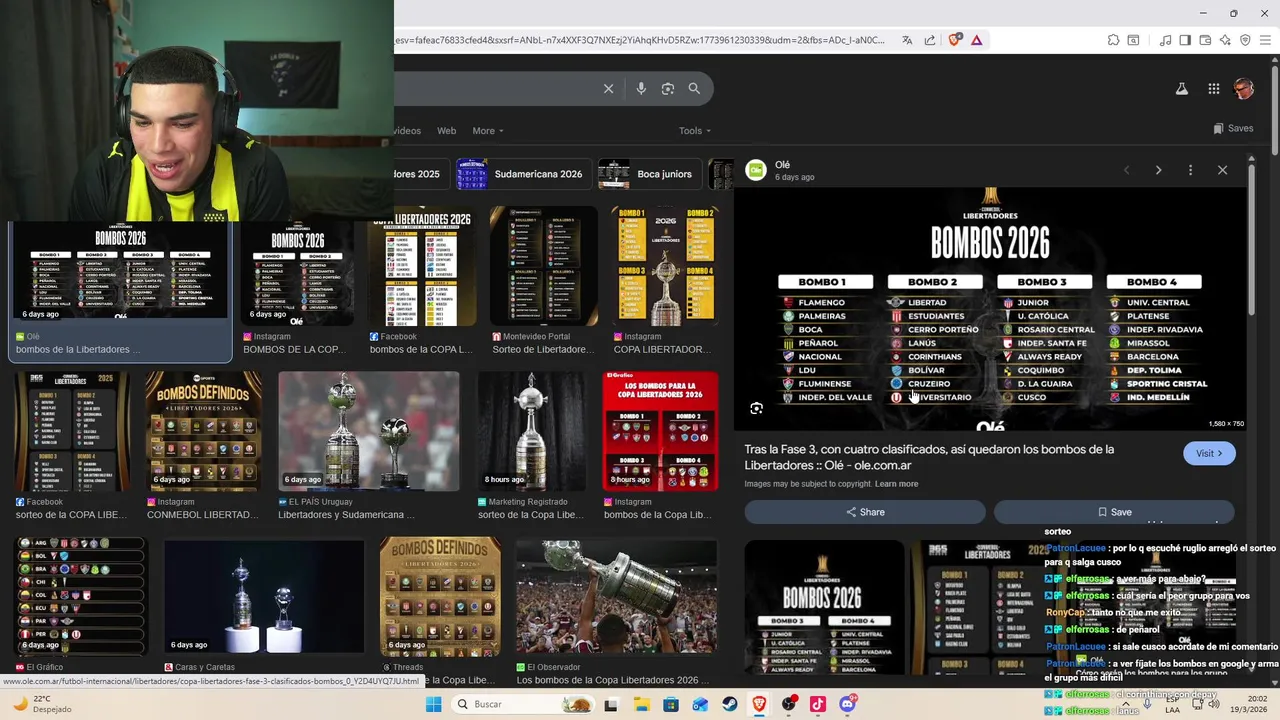Close the image preview panel
This screenshot has width=1280, height=720.
pos(1222,170)
